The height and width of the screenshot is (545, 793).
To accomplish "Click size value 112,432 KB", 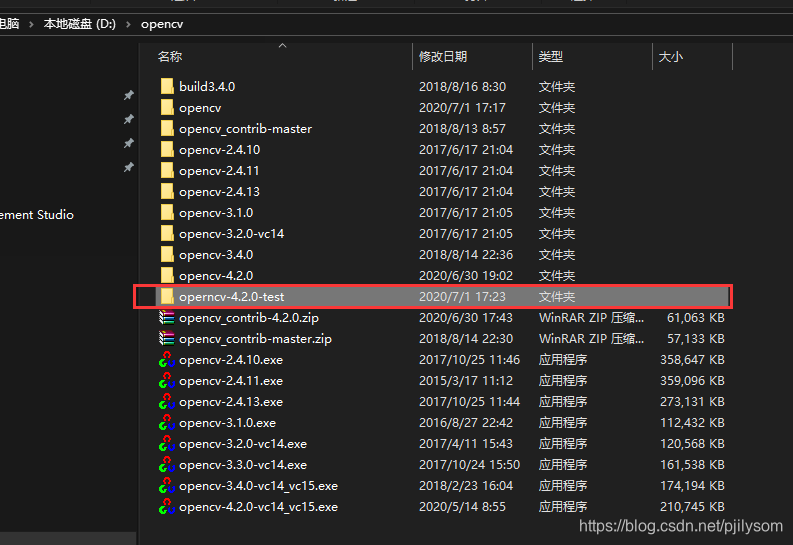I will (692, 423).
